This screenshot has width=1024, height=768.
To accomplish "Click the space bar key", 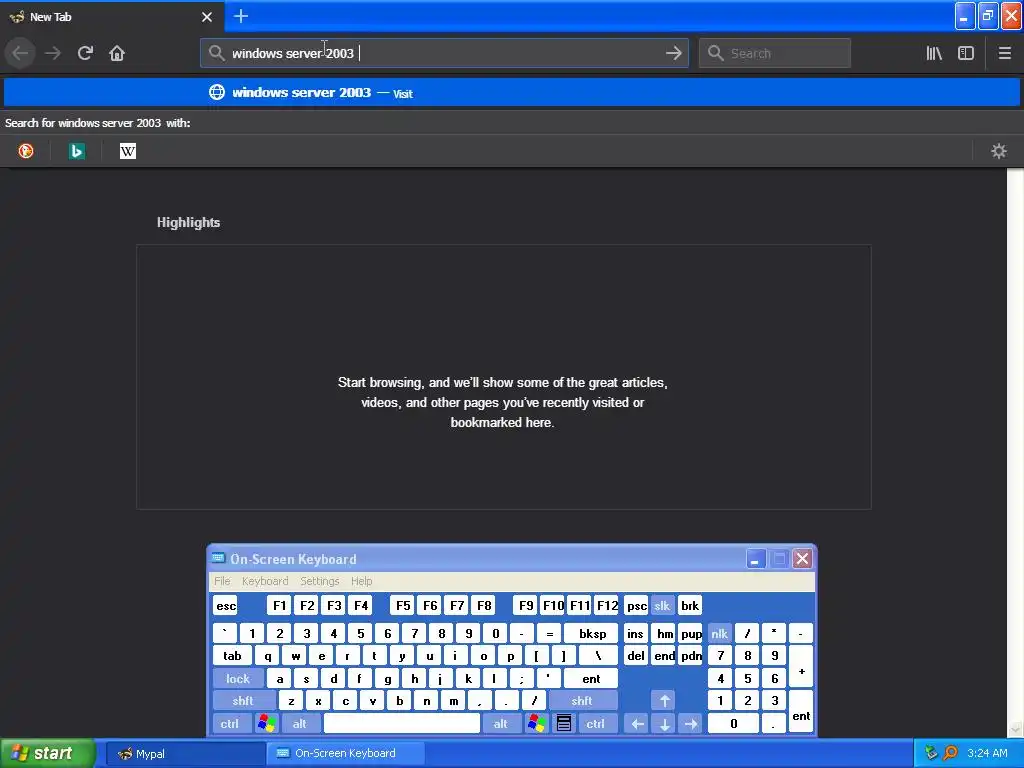I will 402,724.
